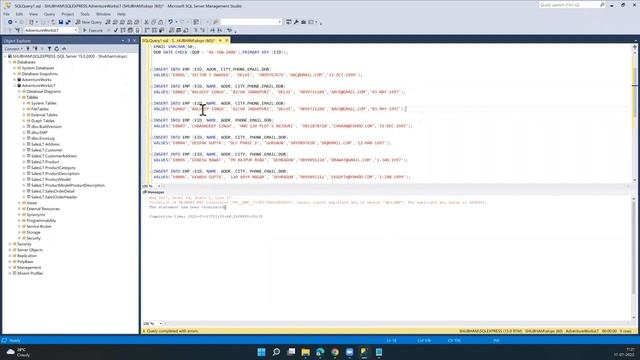Image resolution: width=640 pixels, height=360 pixels.
Task: Click the refresh icon in Object Explorer
Action: pos(56,49)
